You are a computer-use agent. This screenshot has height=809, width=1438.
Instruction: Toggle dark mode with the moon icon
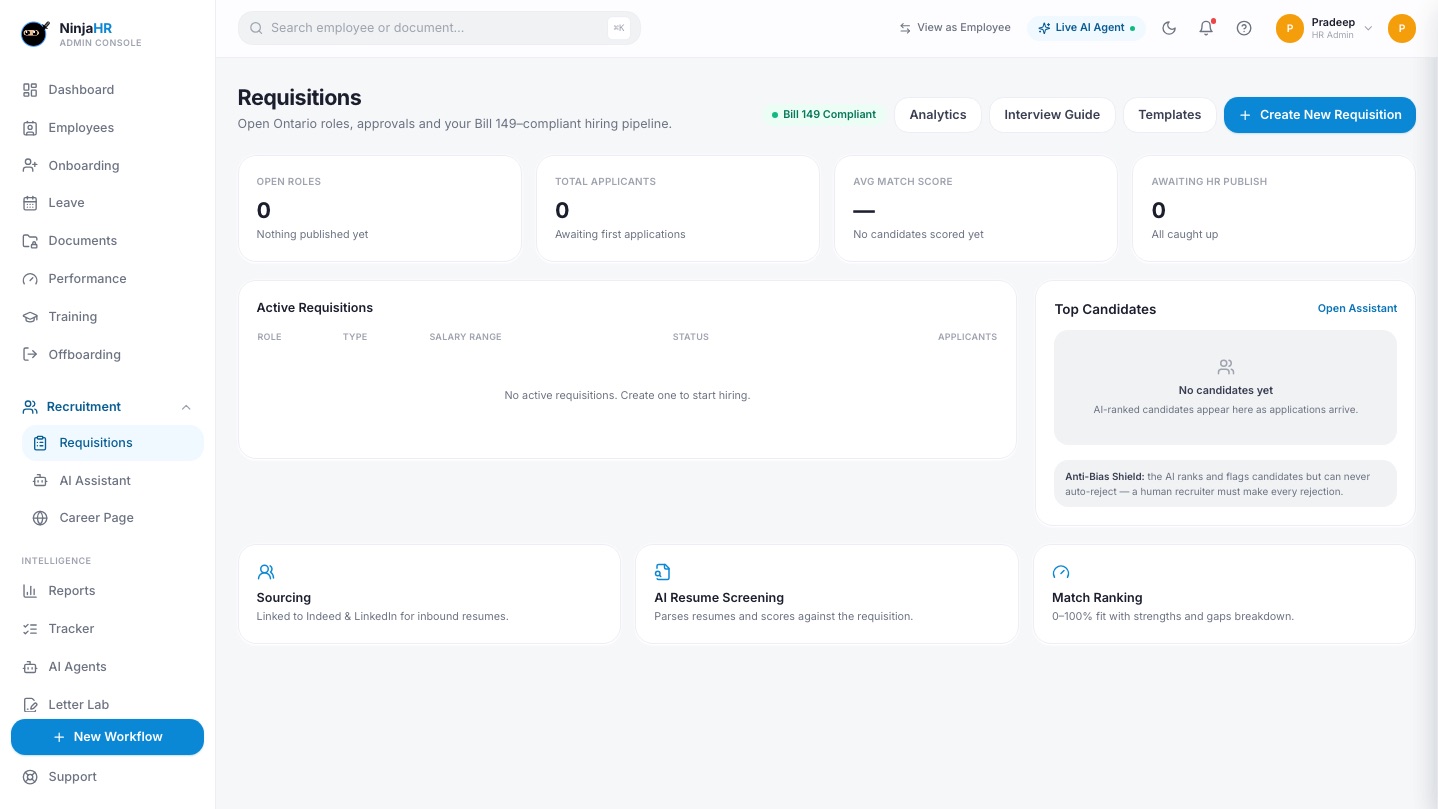pyautogui.click(x=1169, y=28)
